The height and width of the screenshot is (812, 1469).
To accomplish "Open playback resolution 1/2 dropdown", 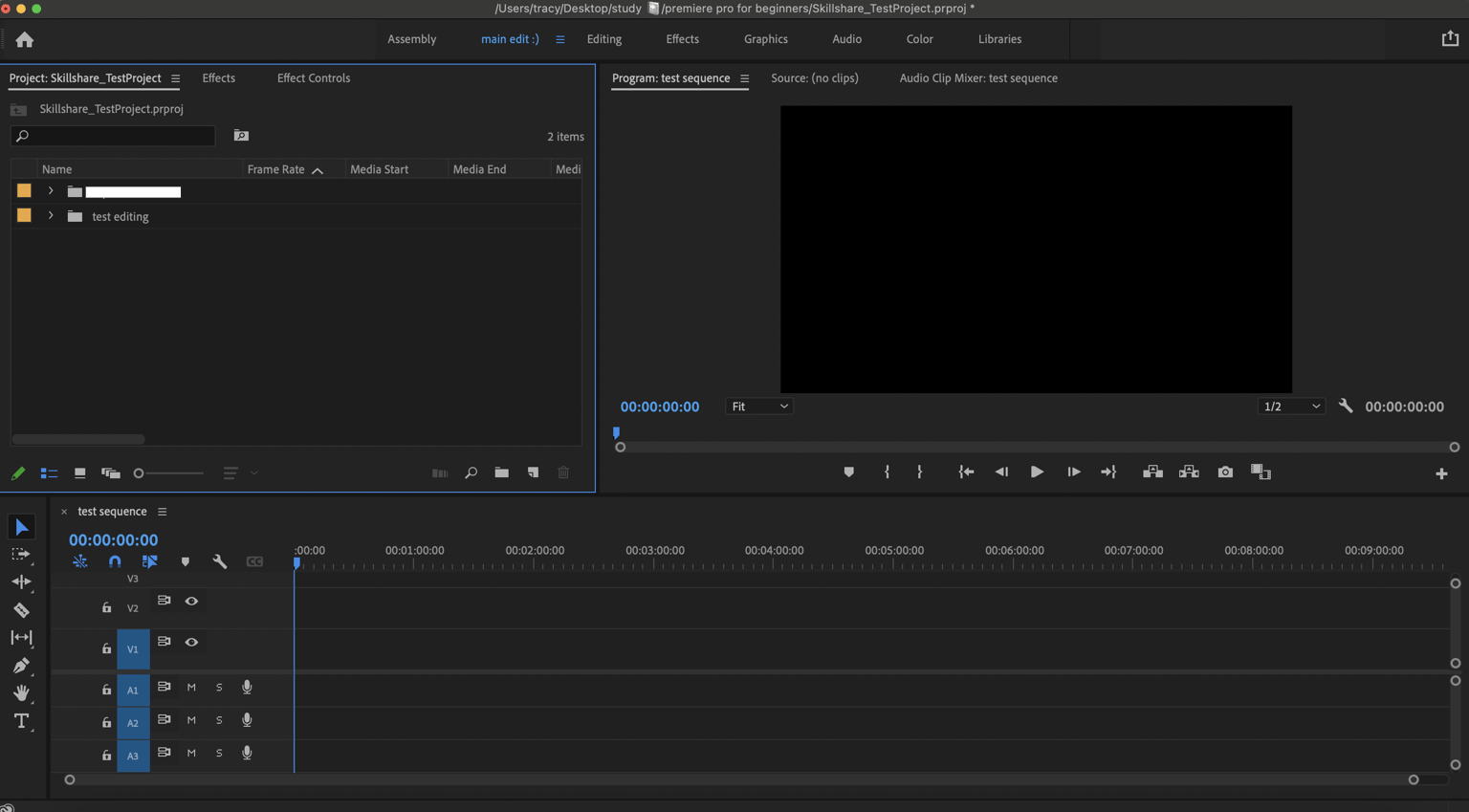I will pos(1291,406).
